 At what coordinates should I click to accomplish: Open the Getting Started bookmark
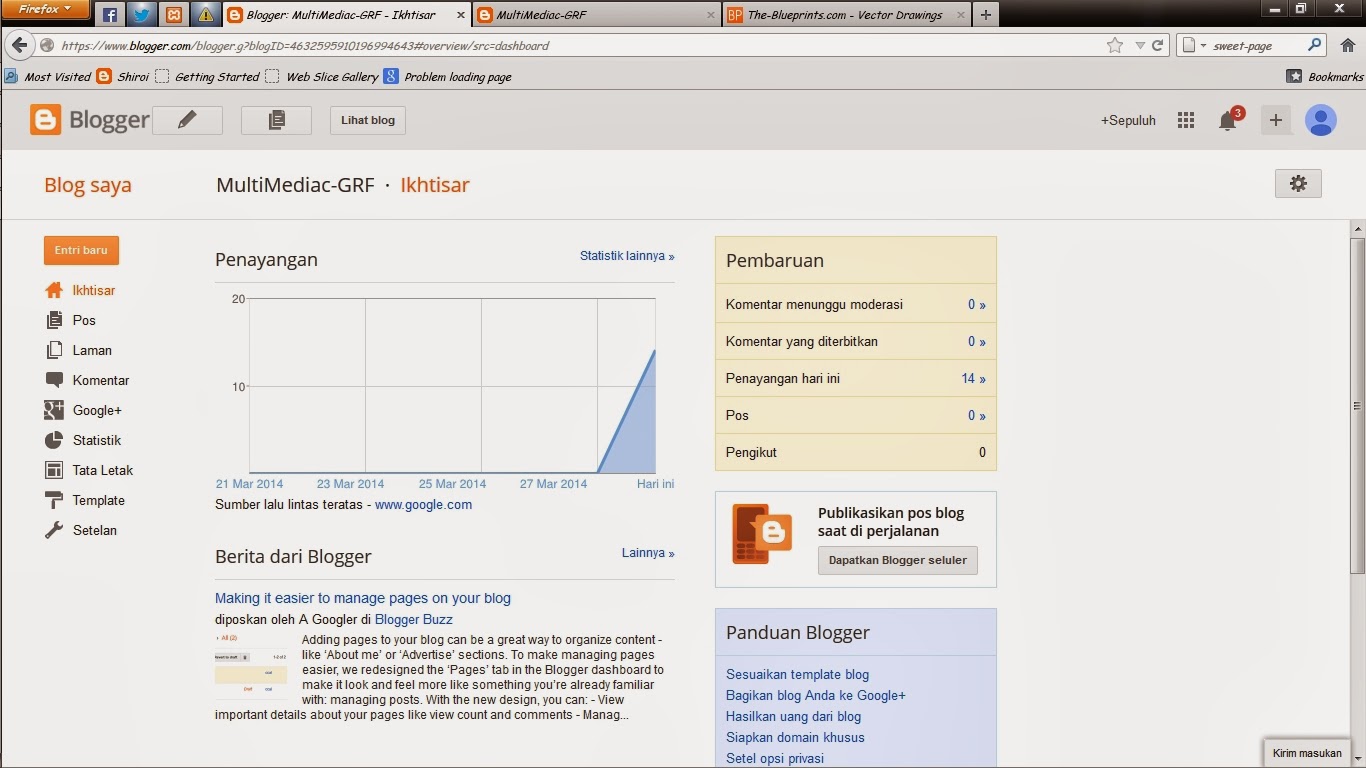(207, 77)
